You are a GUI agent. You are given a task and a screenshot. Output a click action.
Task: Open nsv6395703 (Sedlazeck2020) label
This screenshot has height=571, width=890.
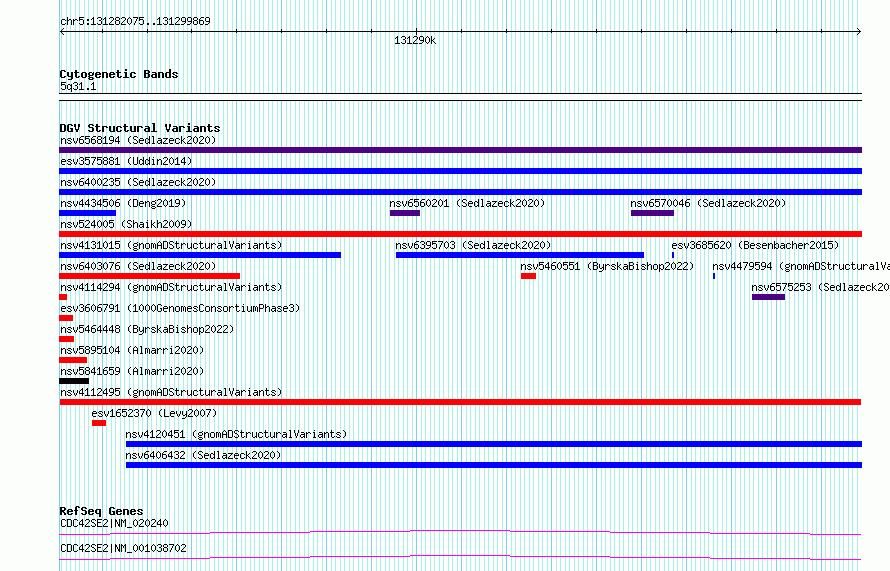[473, 245]
